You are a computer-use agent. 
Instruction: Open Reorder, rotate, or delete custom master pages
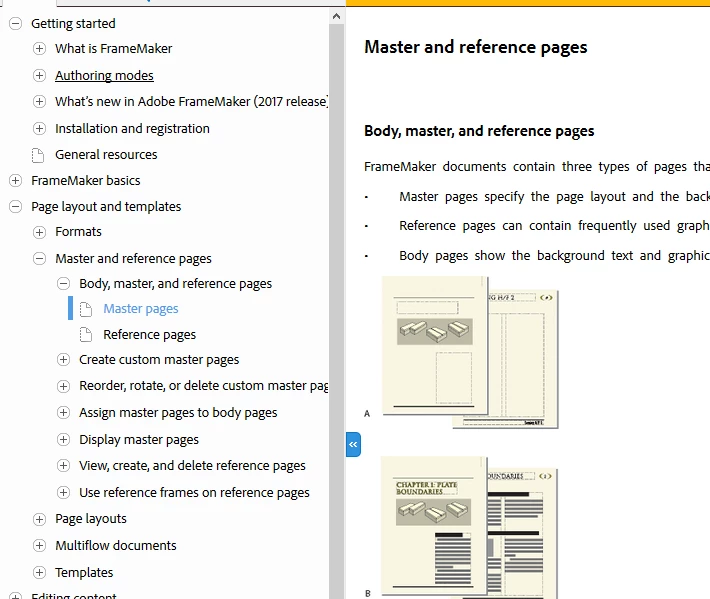(x=204, y=386)
